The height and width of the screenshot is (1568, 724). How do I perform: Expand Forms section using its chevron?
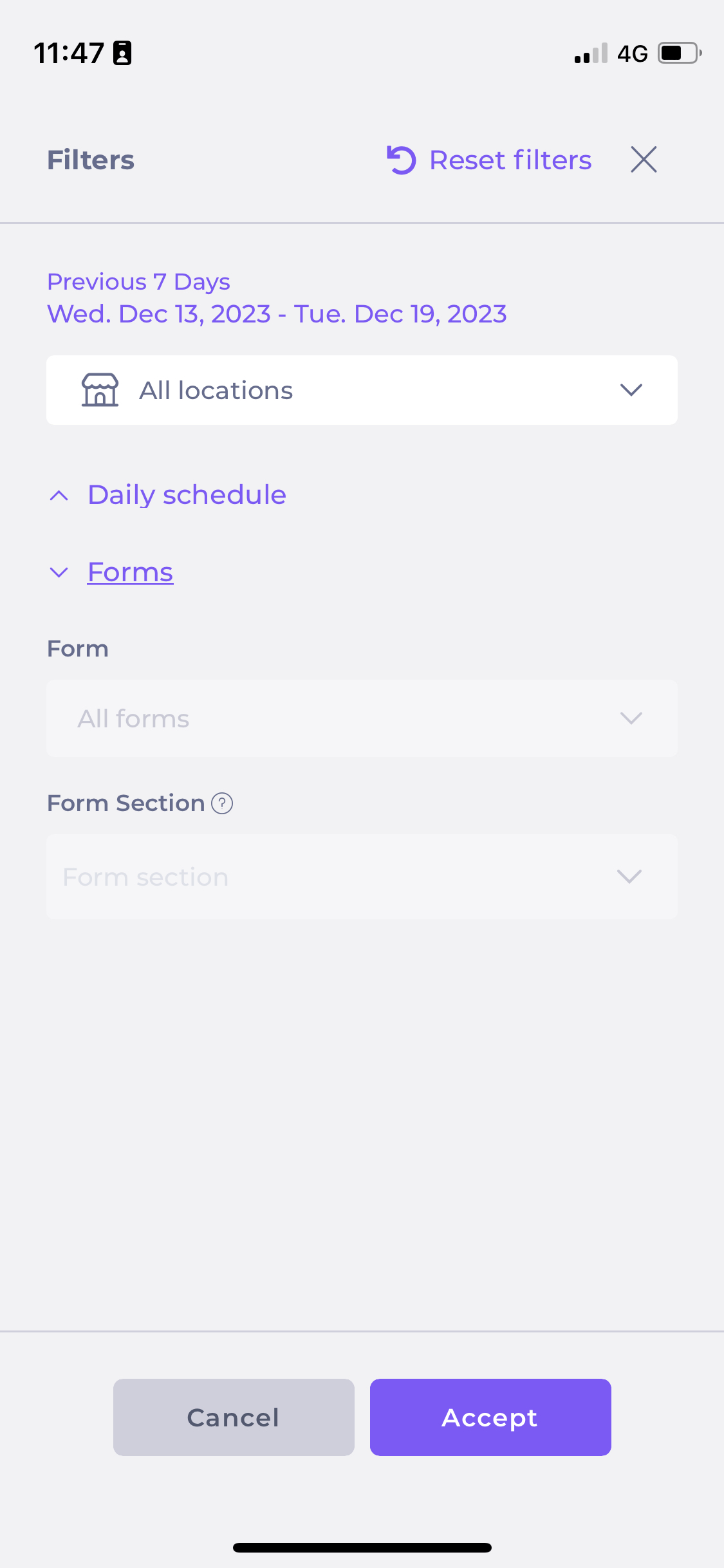coord(59,572)
